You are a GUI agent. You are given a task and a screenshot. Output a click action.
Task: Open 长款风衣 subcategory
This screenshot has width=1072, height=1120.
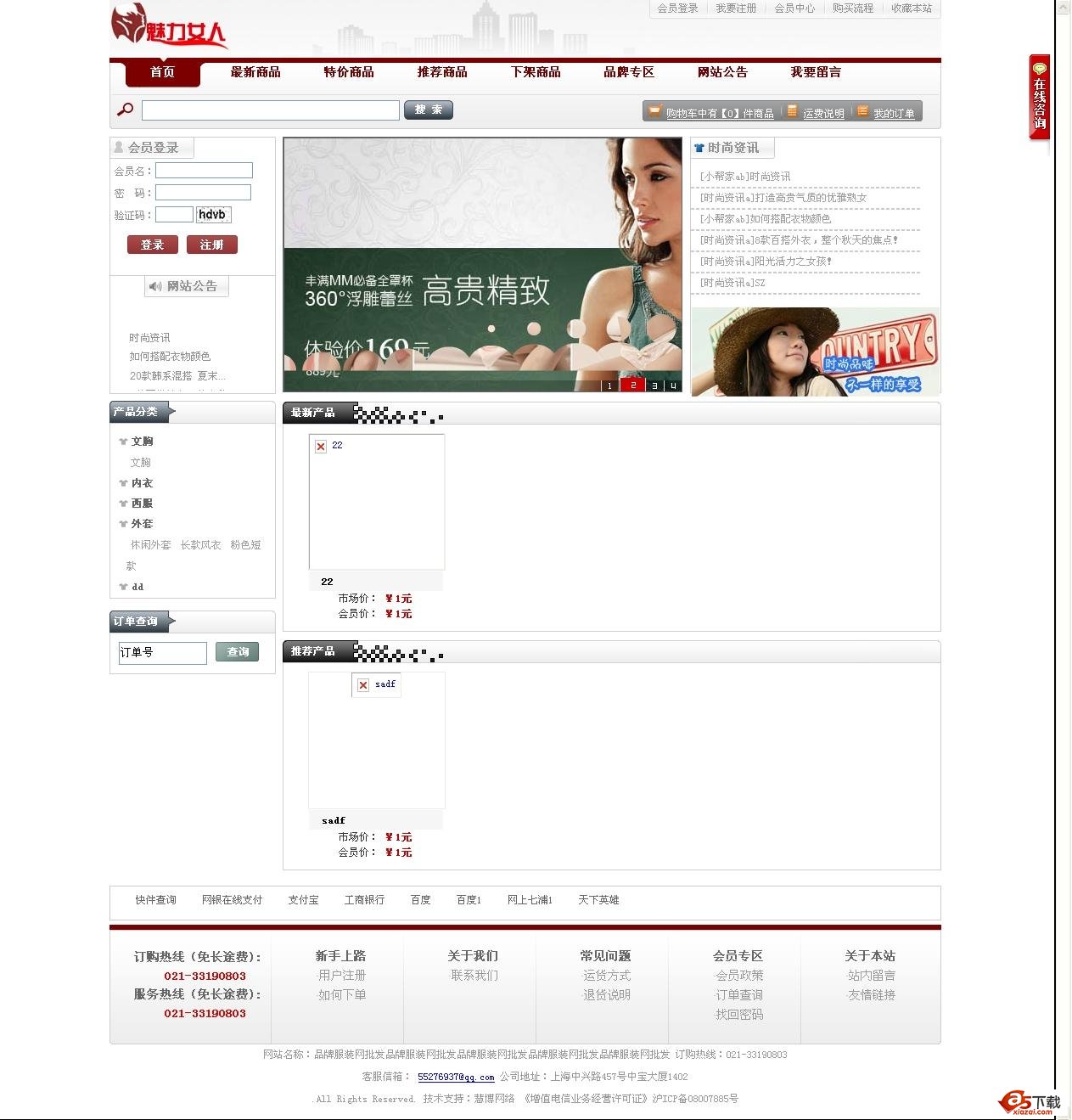(200, 545)
